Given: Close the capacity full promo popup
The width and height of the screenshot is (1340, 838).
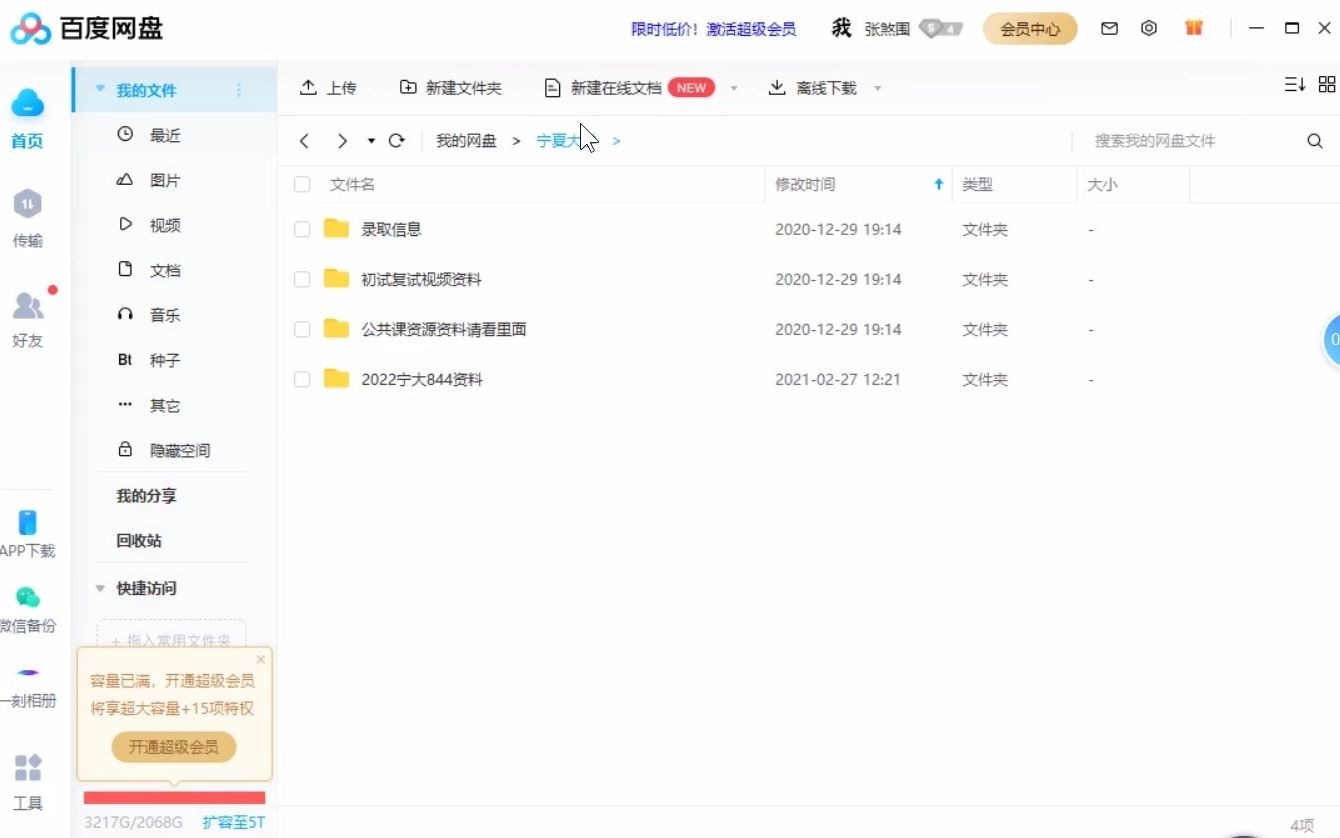Looking at the screenshot, I should [x=261, y=659].
